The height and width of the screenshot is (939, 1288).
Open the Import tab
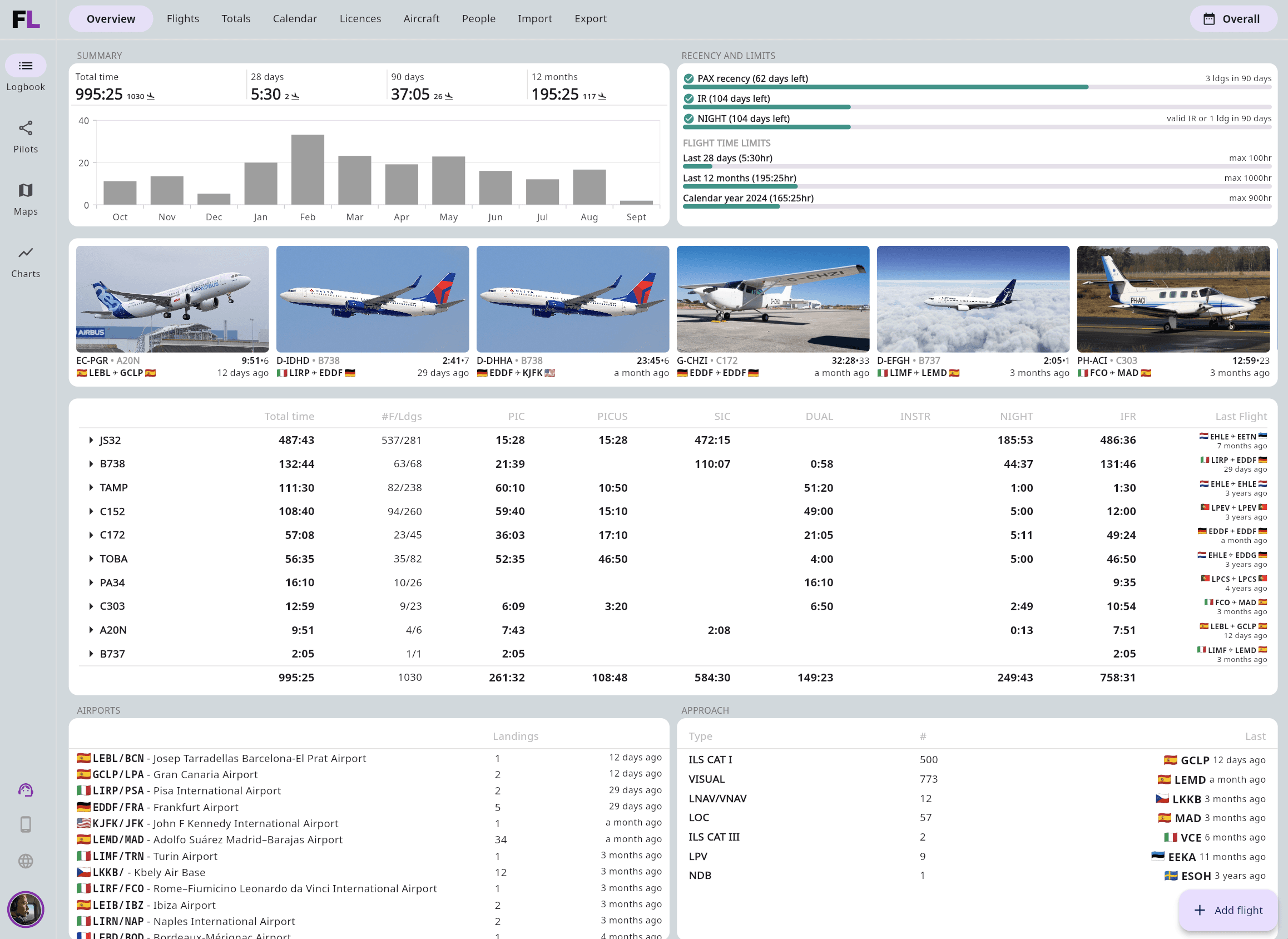[534, 19]
